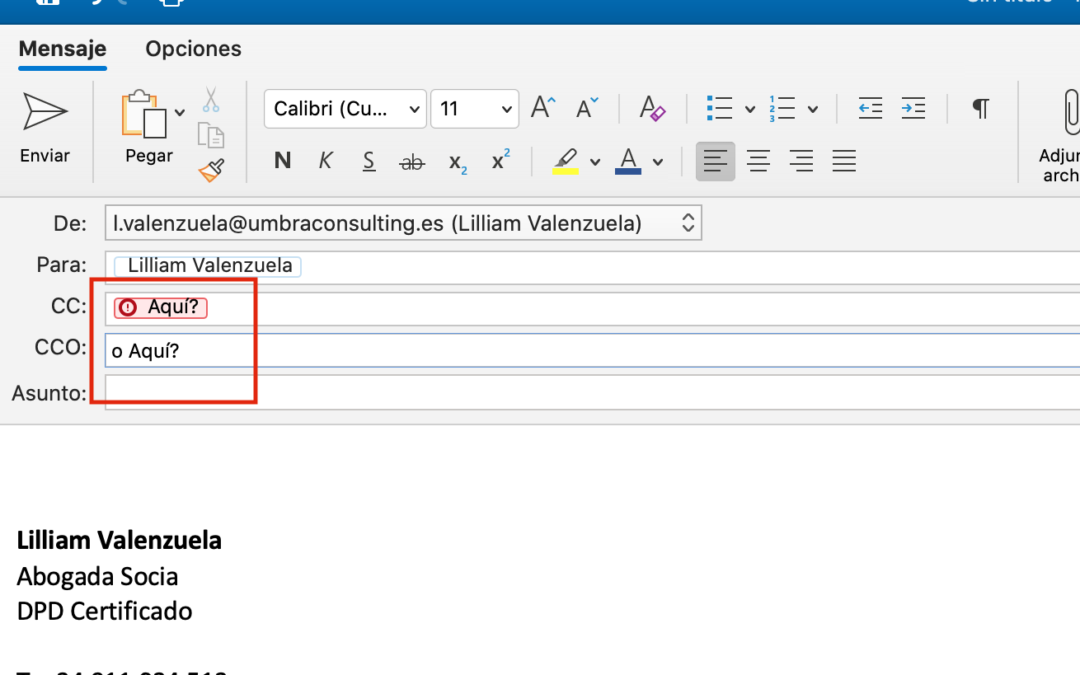The height and width of the screenshot is (675, 1080).
Task: Toggle underline formatting S button
Action: pyautogui.click(x=368, y=161)
